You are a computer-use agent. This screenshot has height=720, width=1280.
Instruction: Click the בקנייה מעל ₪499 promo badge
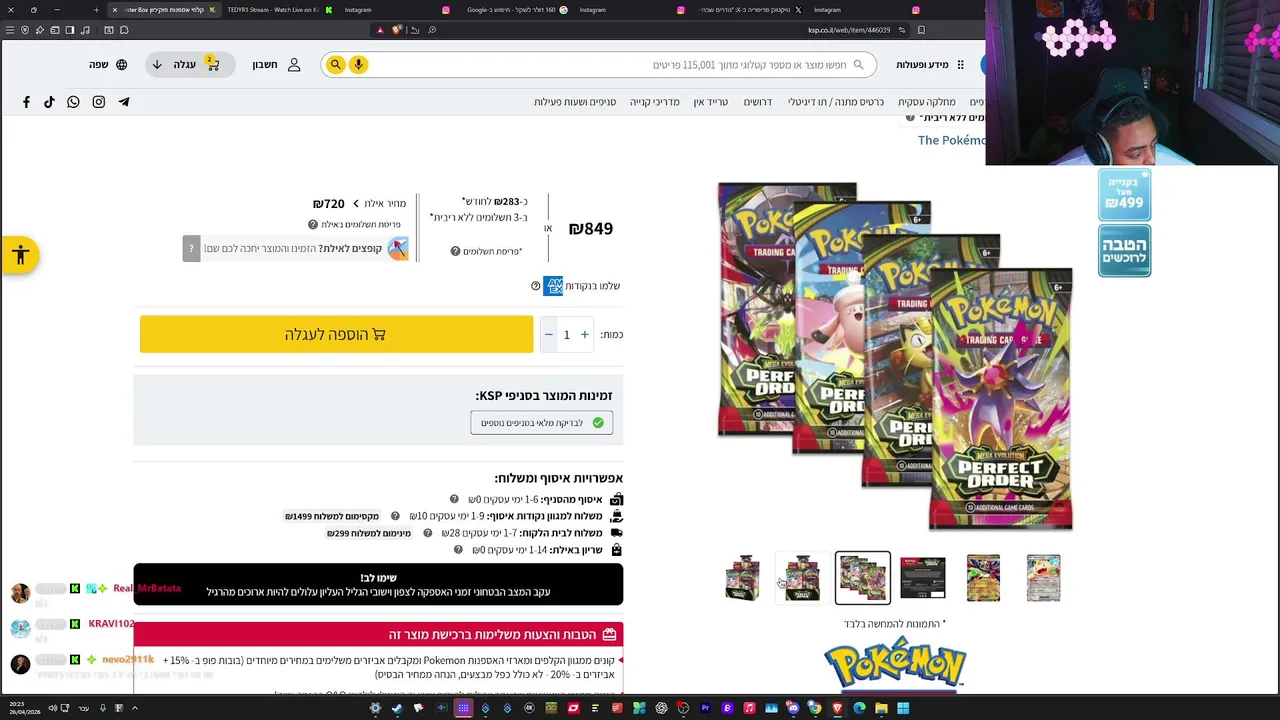click(1124, 194)
